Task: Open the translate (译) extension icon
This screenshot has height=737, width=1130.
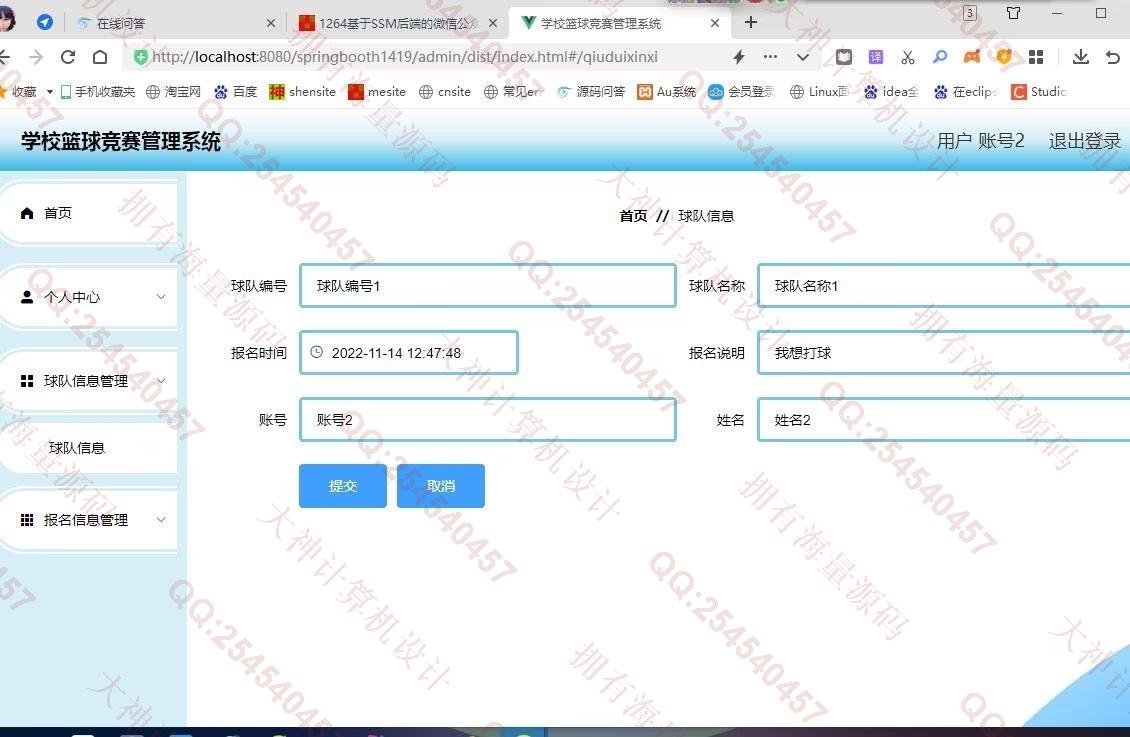Action: 876,57
